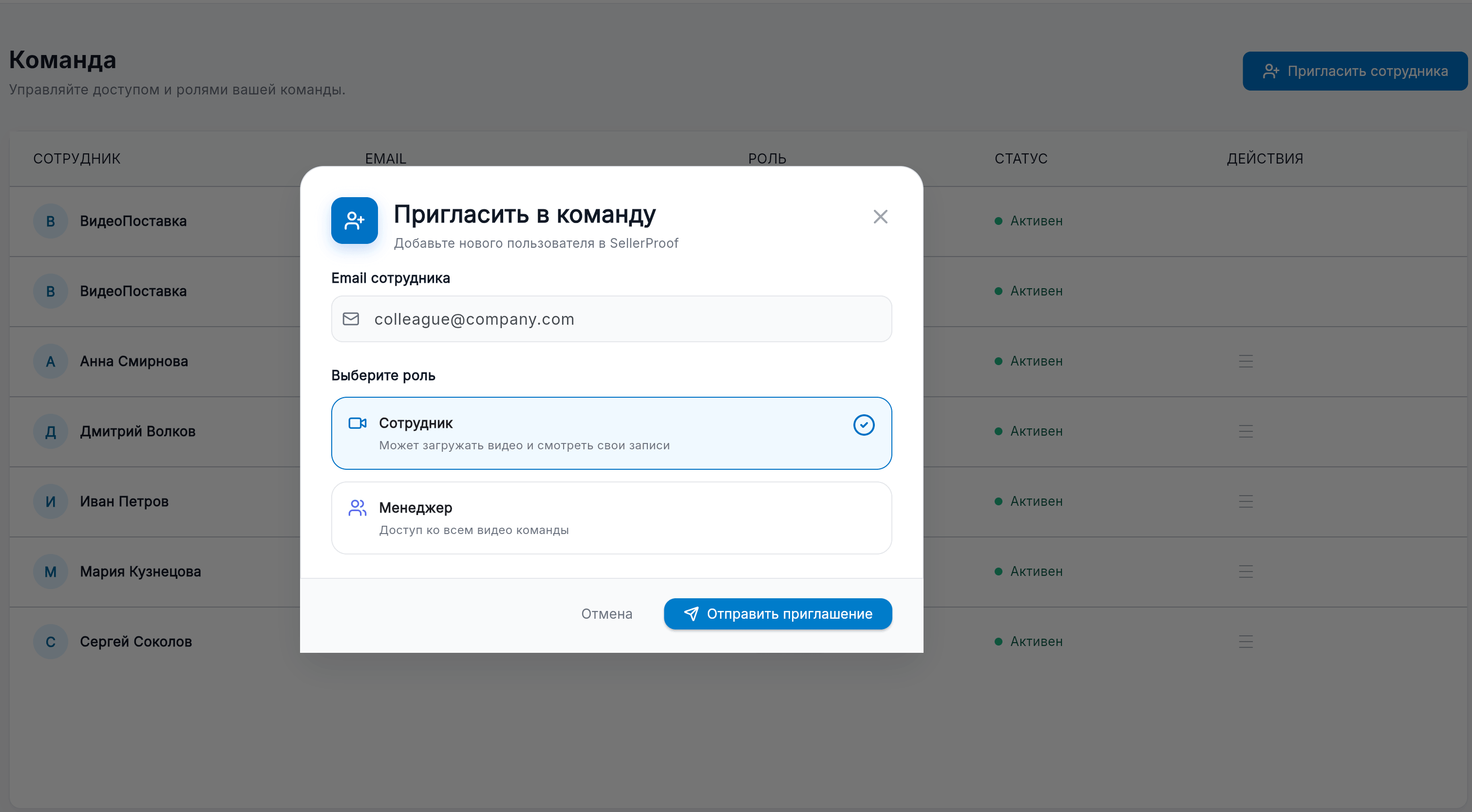Select the Менеджер role option

611,517
